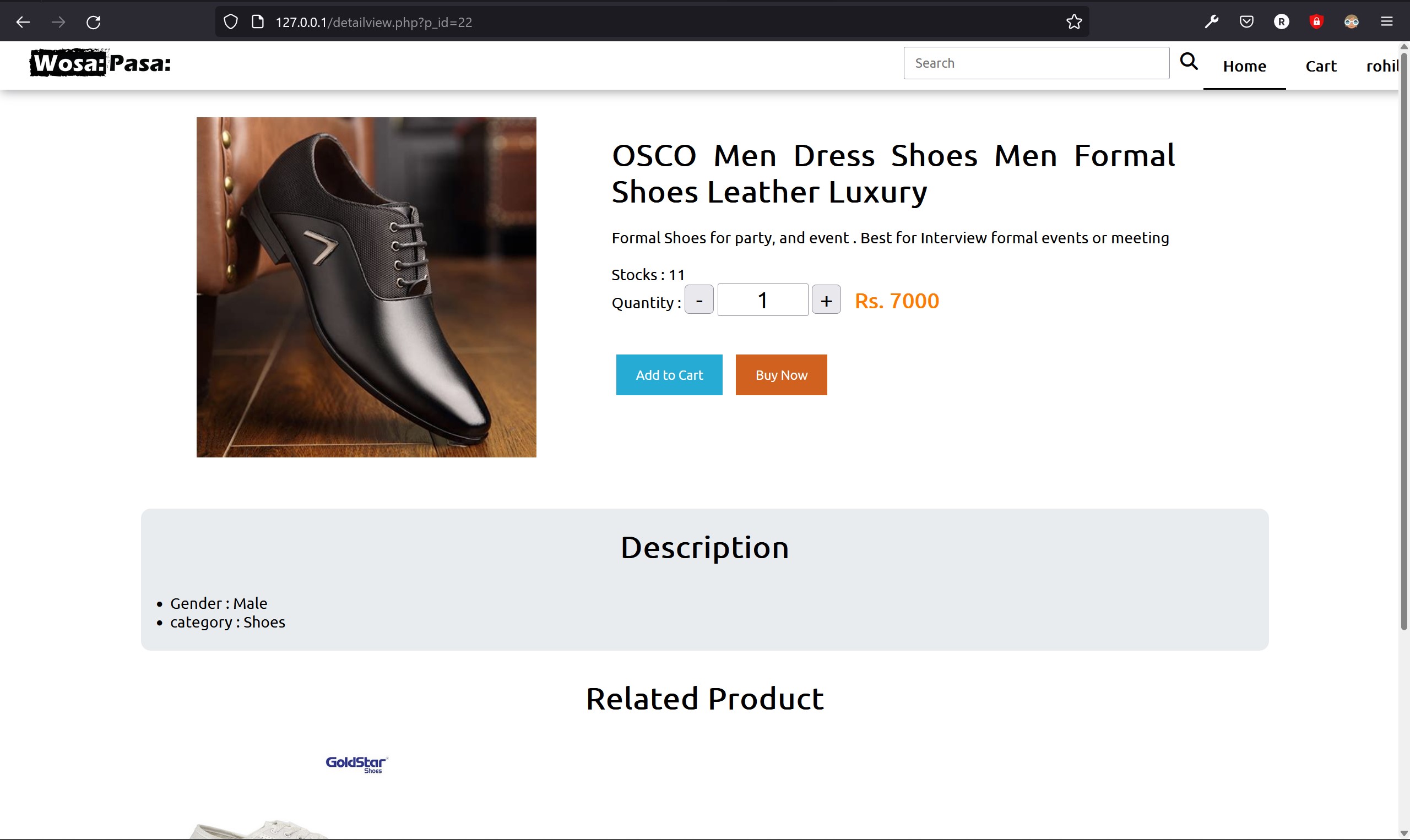Click the quantity number field
1410x840 pixels.
tap(762, 300)
